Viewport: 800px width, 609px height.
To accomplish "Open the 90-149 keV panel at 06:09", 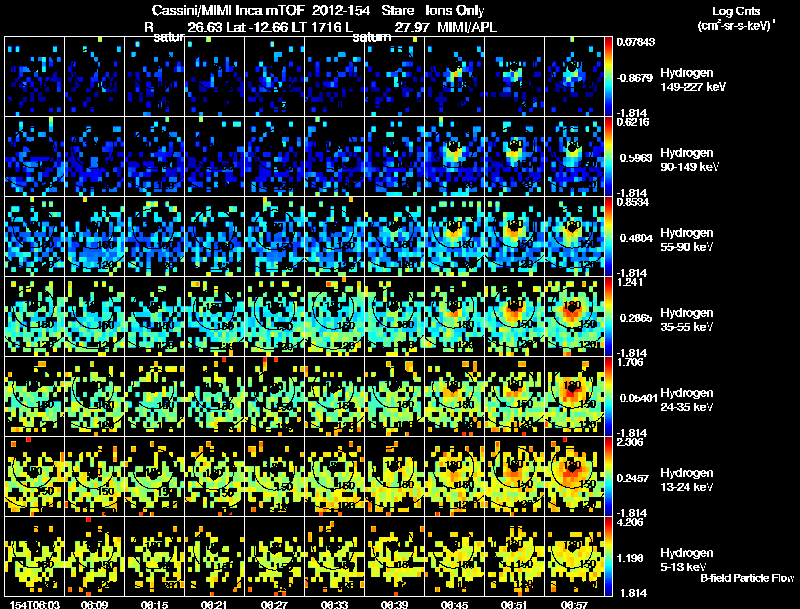I will click(x=94, y=157).
